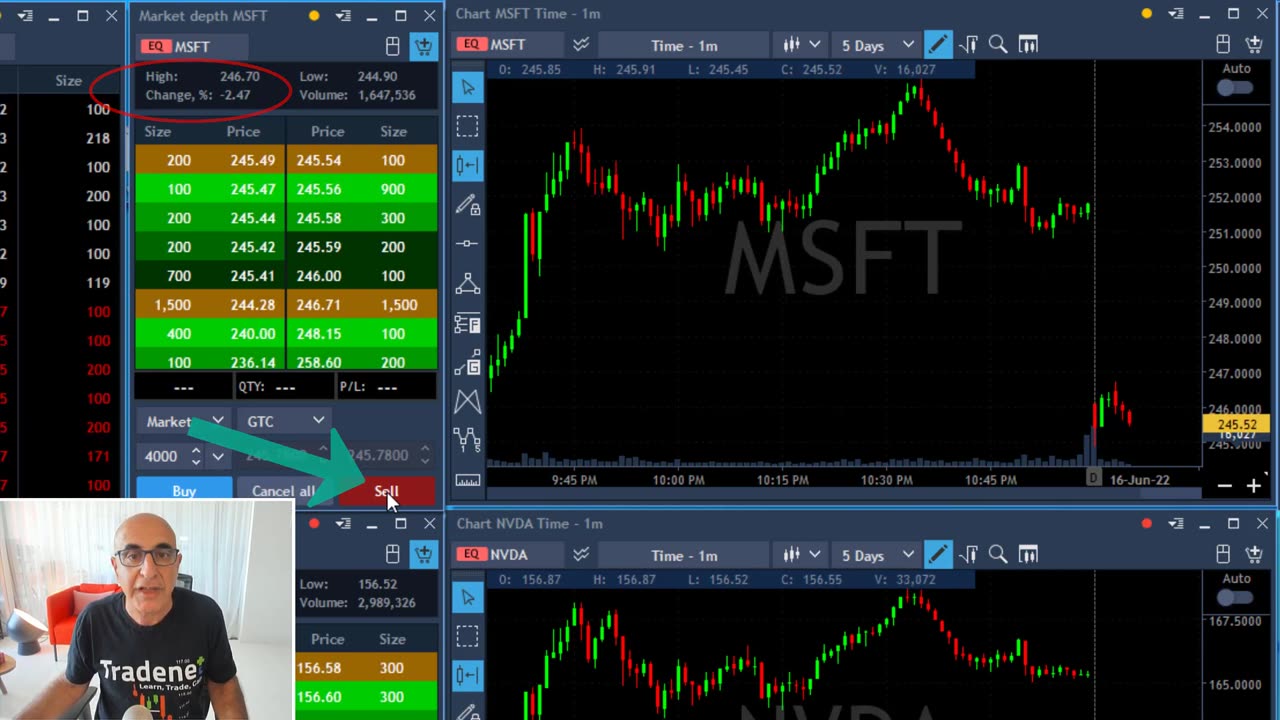
Task: Click ask price 246.71 in Market depth MSFT
Action: pyautogui.click(x=318, y=304)
